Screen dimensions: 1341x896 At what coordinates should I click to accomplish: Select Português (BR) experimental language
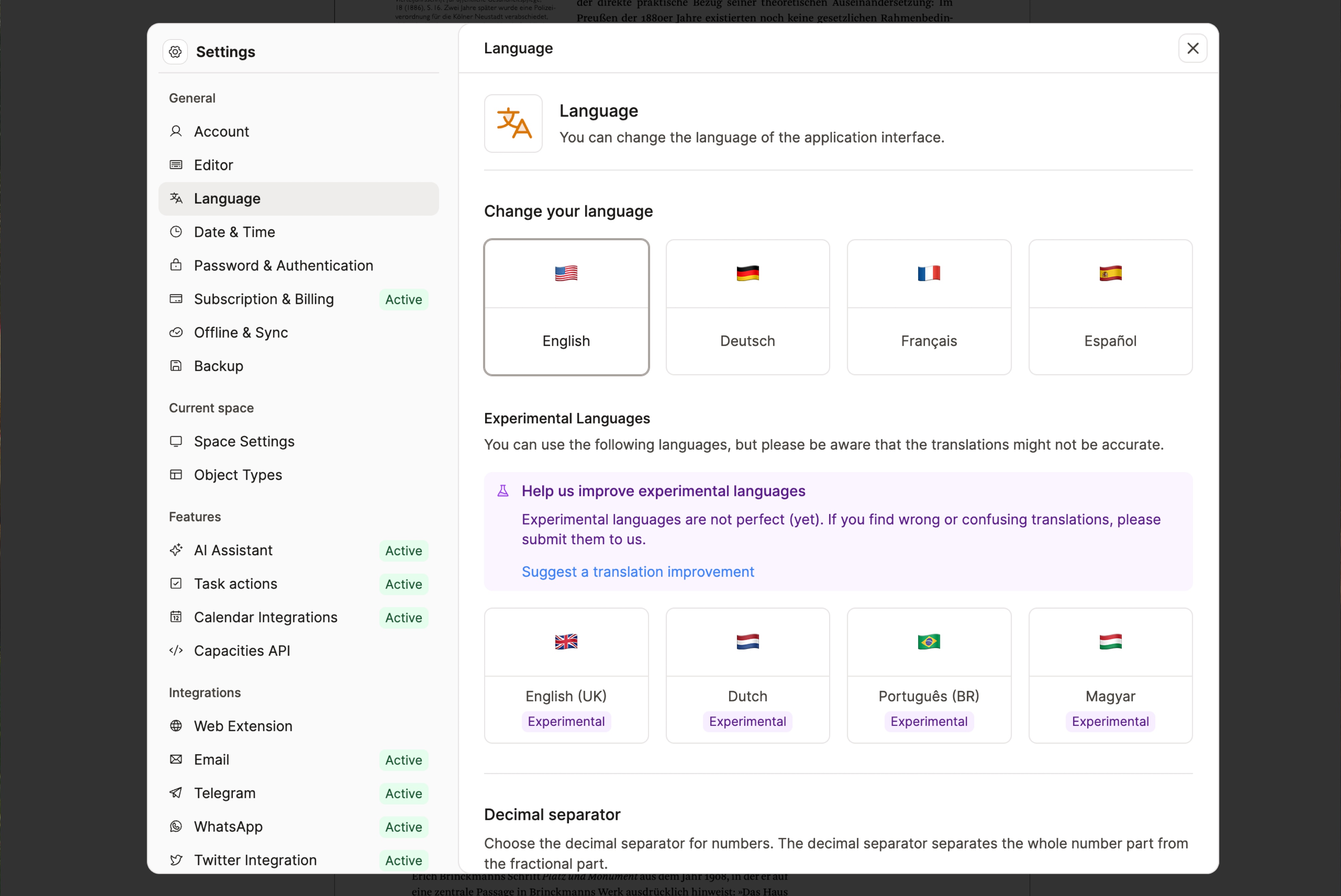[929, 676]
